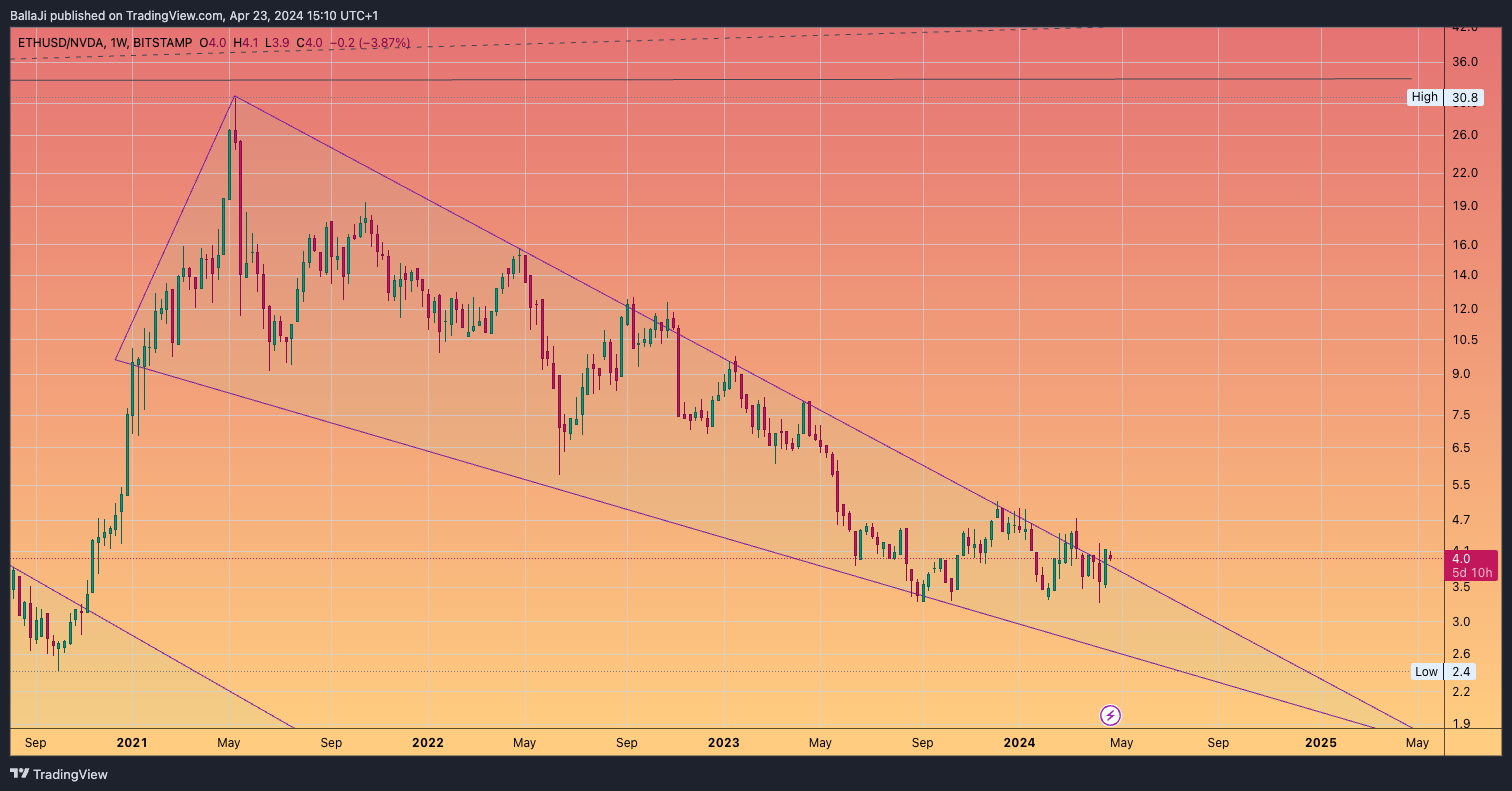The width and height of the screenshot is (1512, 791).
Task: Click the low value L3.9 in legend
Action: (277, 43)
